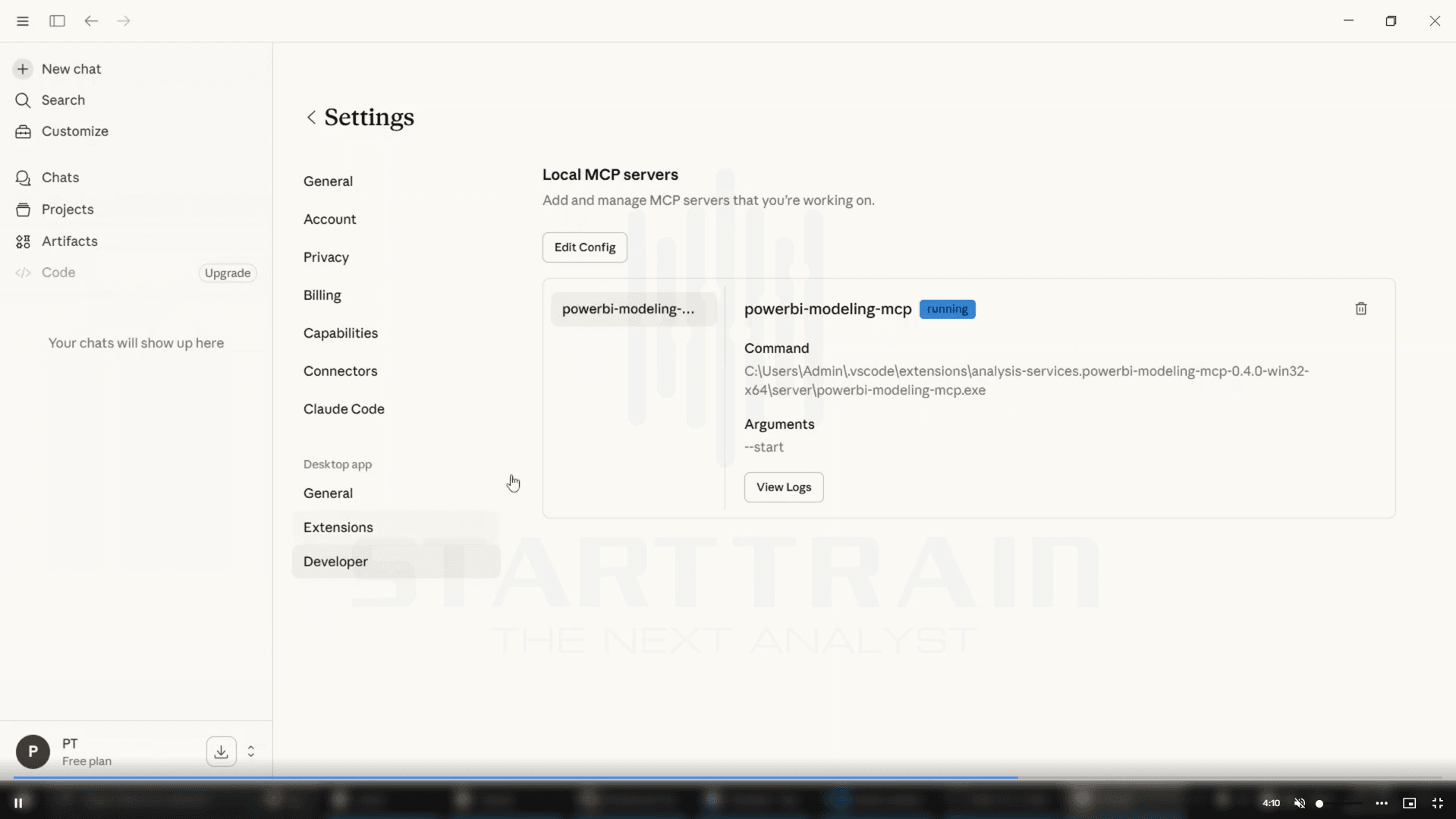Delete the powerbi-modeling-mcp server trash icon

[x=1360, y=309]
